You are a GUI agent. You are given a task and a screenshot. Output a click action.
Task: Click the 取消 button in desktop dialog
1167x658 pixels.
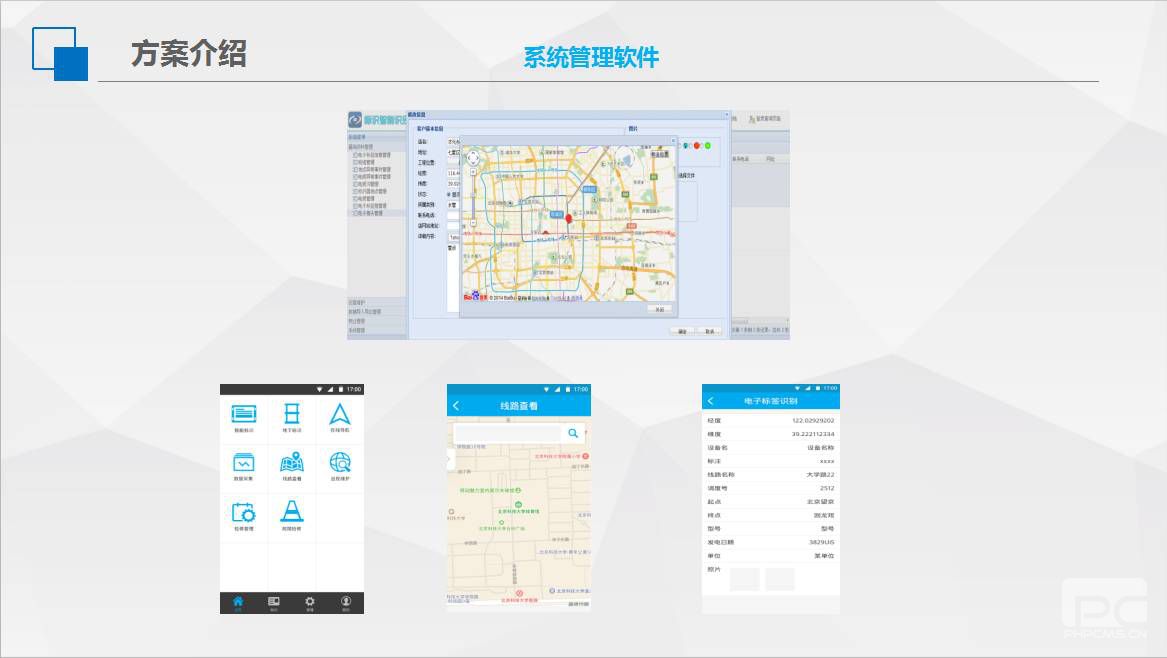click(x=709, y=330)
